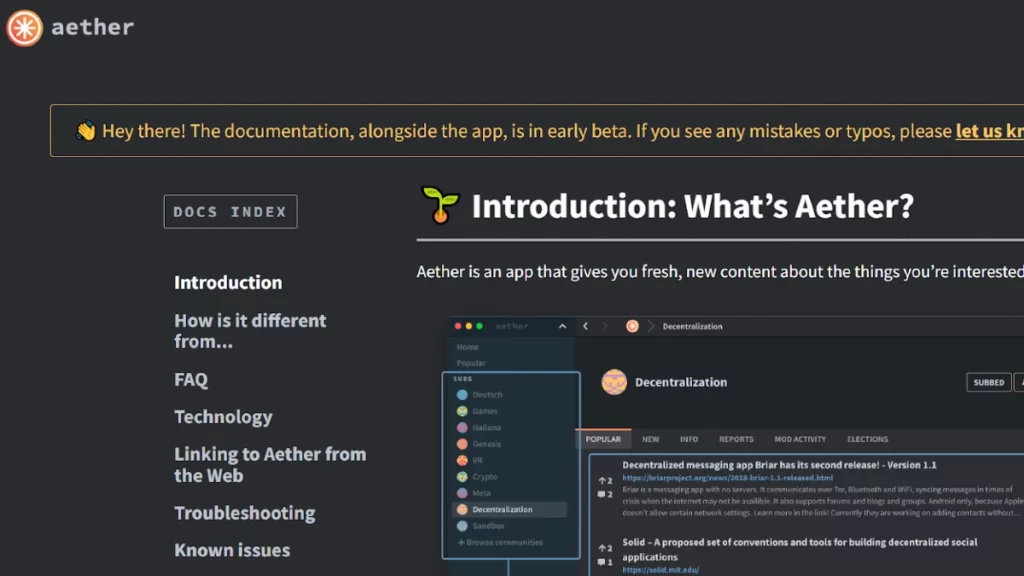Click the Aether logo icon

click(x=25, y=27)
